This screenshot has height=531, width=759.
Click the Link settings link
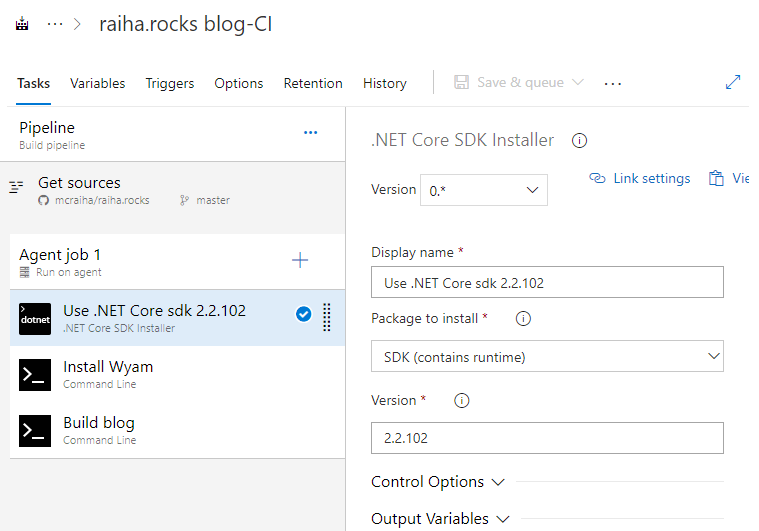point(652,179)
